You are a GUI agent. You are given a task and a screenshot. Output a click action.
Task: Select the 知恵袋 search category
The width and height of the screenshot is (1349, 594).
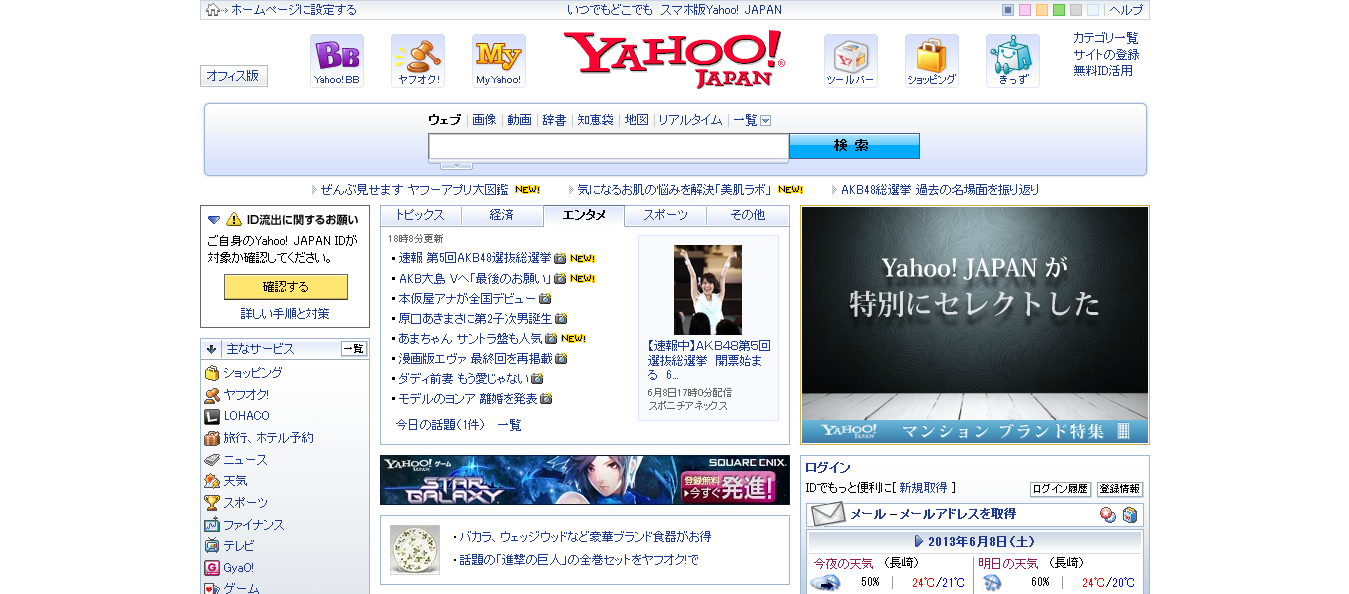pyautogui.click(x=595, y=120)
